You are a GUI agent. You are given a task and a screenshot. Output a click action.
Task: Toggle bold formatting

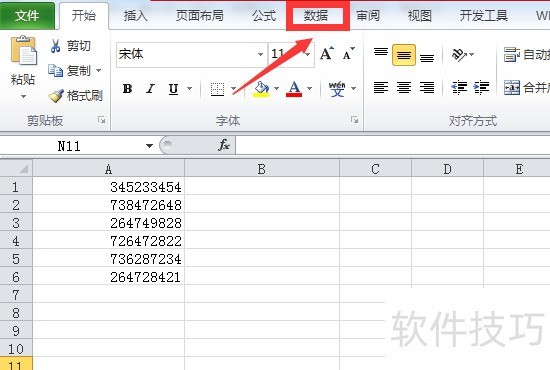pyautogui.click(x=127, y=89)
